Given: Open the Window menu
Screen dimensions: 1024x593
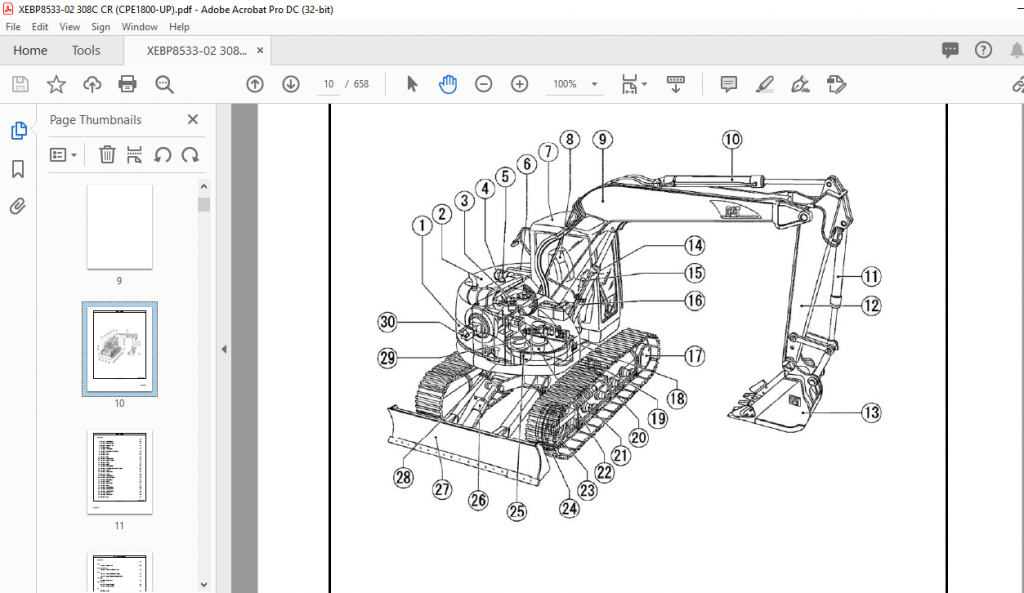Looking at the screenshot, I should click(x=140, y=27).
